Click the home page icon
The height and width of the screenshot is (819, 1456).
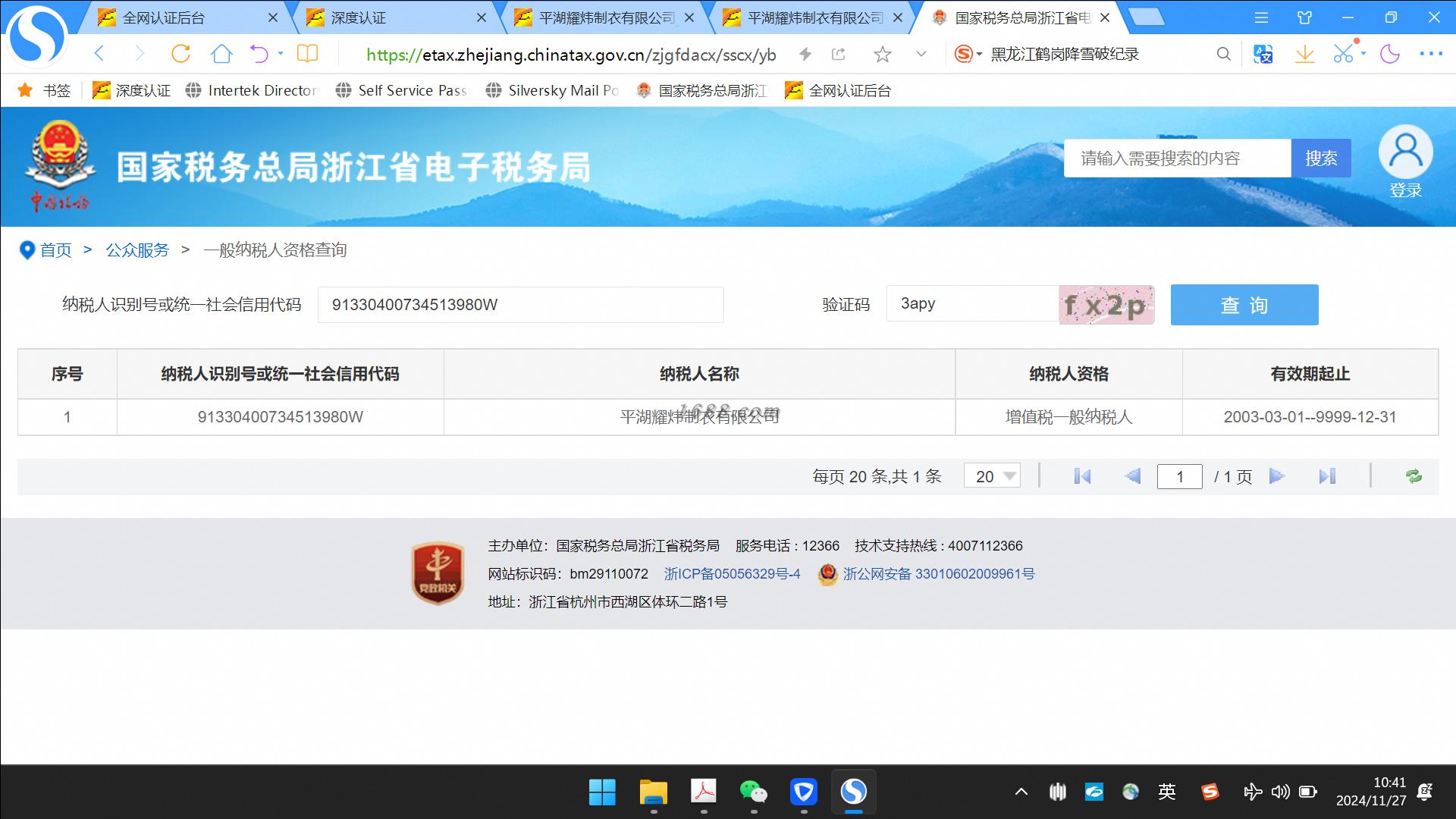point(221,54)
